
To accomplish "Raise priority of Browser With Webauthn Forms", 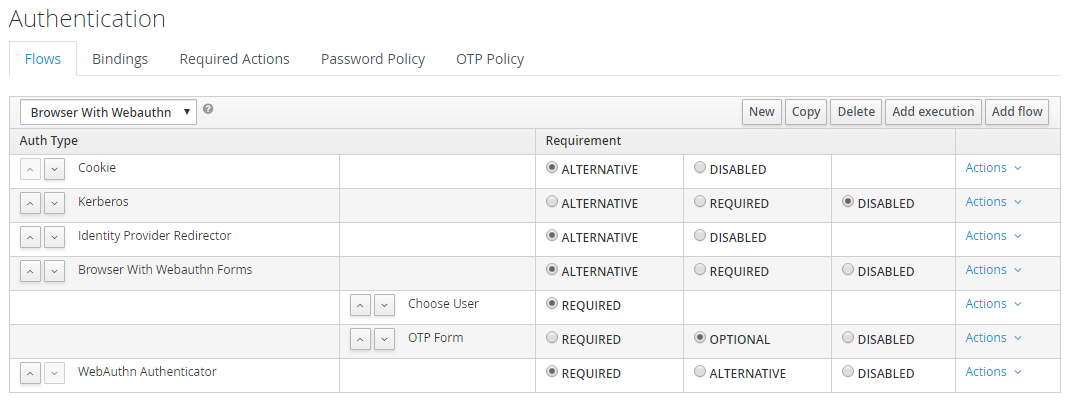I will [x=31, y=271].
